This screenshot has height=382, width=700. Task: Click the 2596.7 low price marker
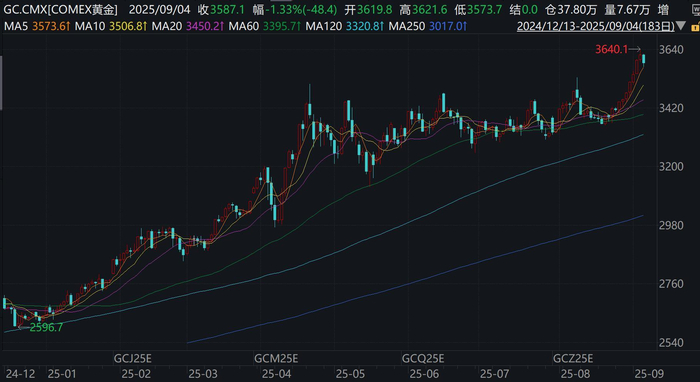(46, 328)
